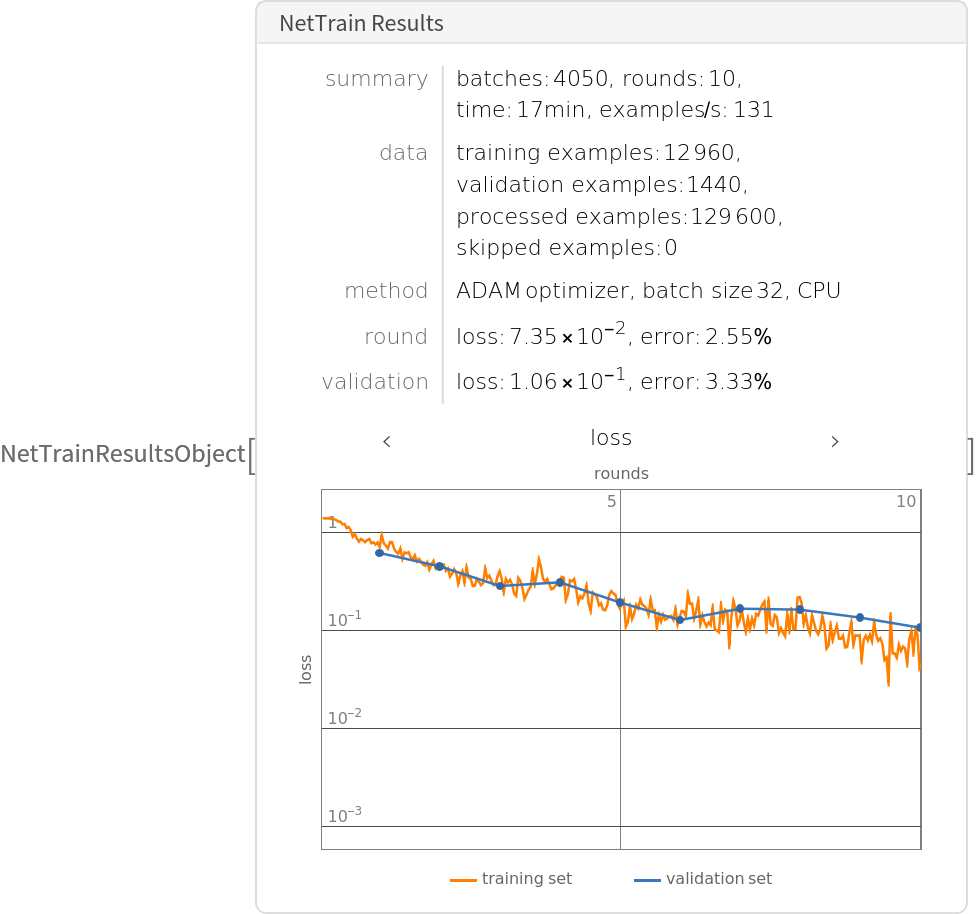Click the 'rounds' axis label above the plot
This screenshot has height=914, width=976.
point(621,474)
